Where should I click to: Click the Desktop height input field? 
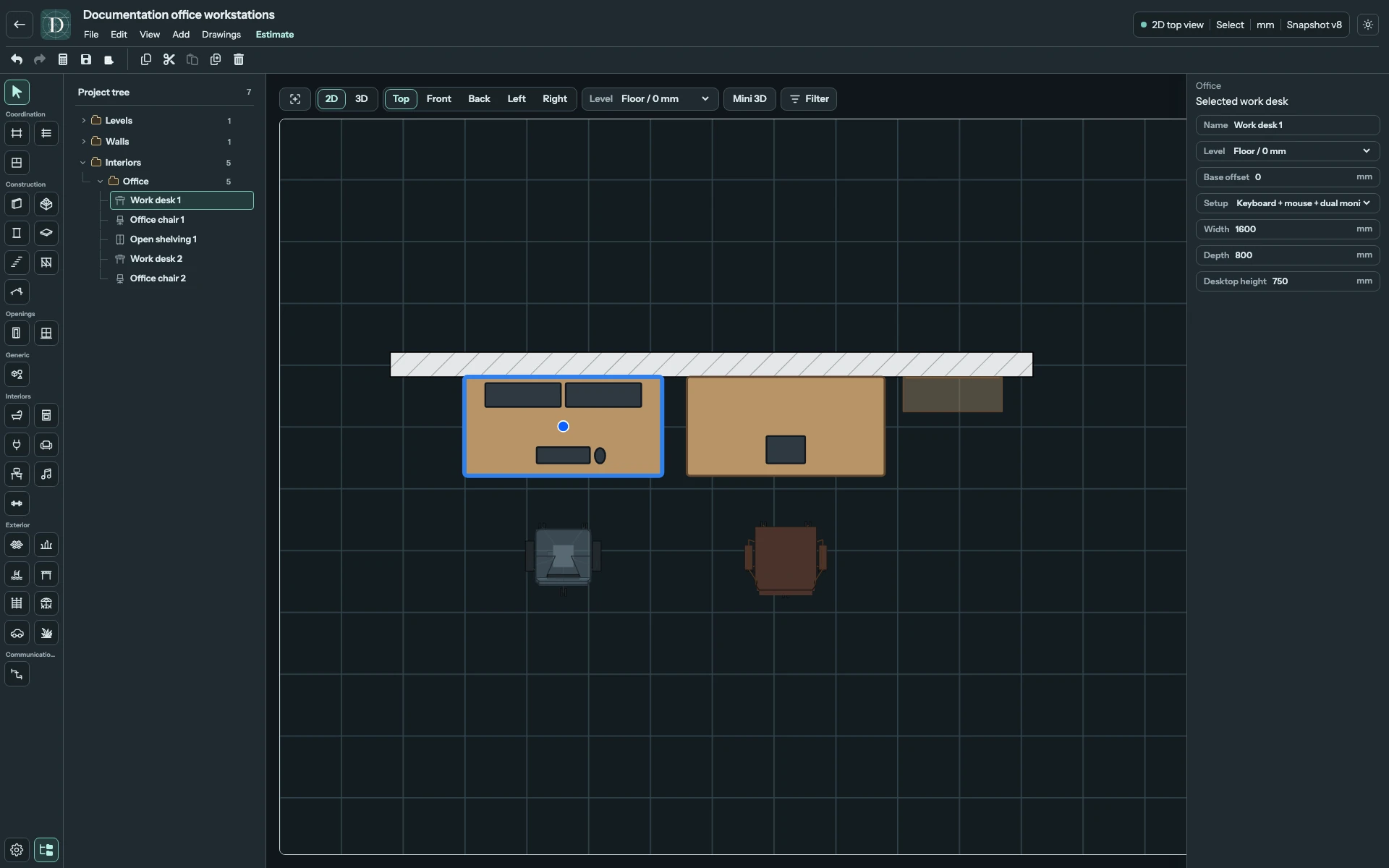point(1287,281)
